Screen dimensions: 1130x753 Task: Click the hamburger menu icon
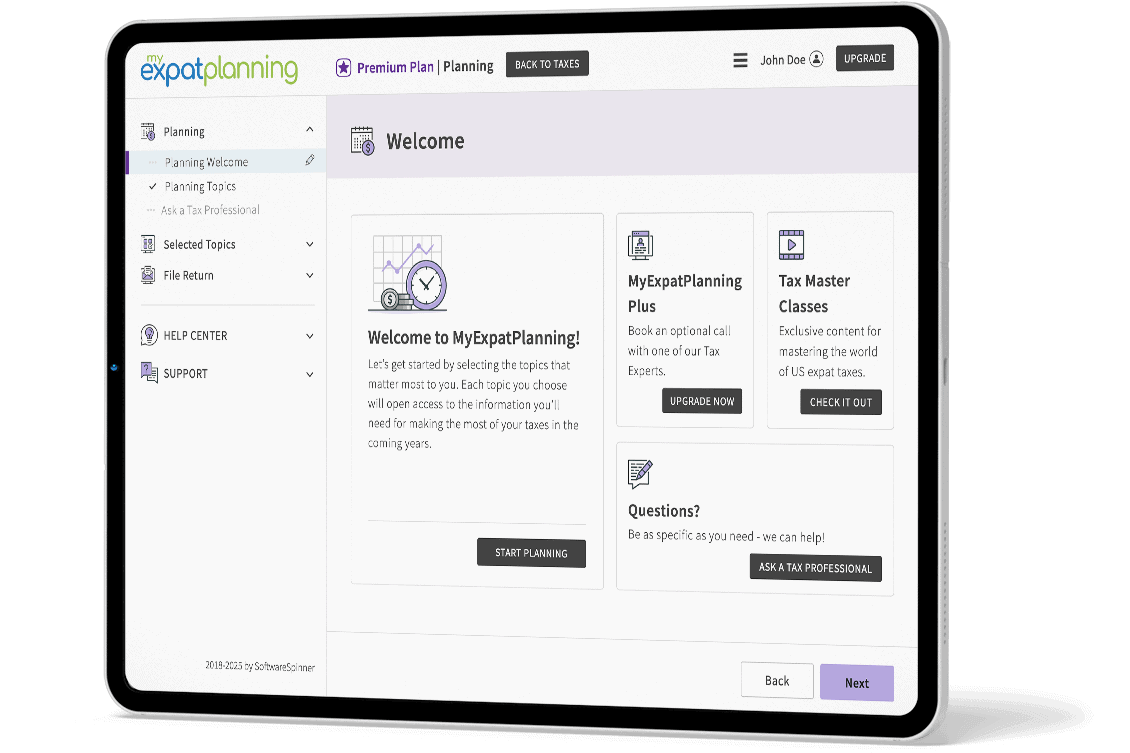click(740, 60)
